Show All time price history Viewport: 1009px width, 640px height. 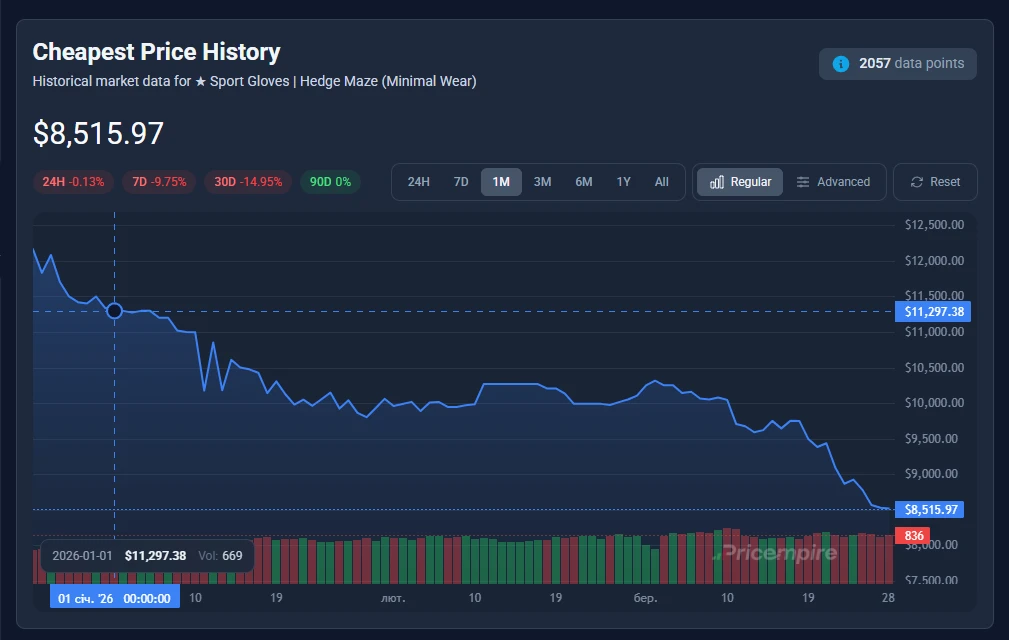661,182
